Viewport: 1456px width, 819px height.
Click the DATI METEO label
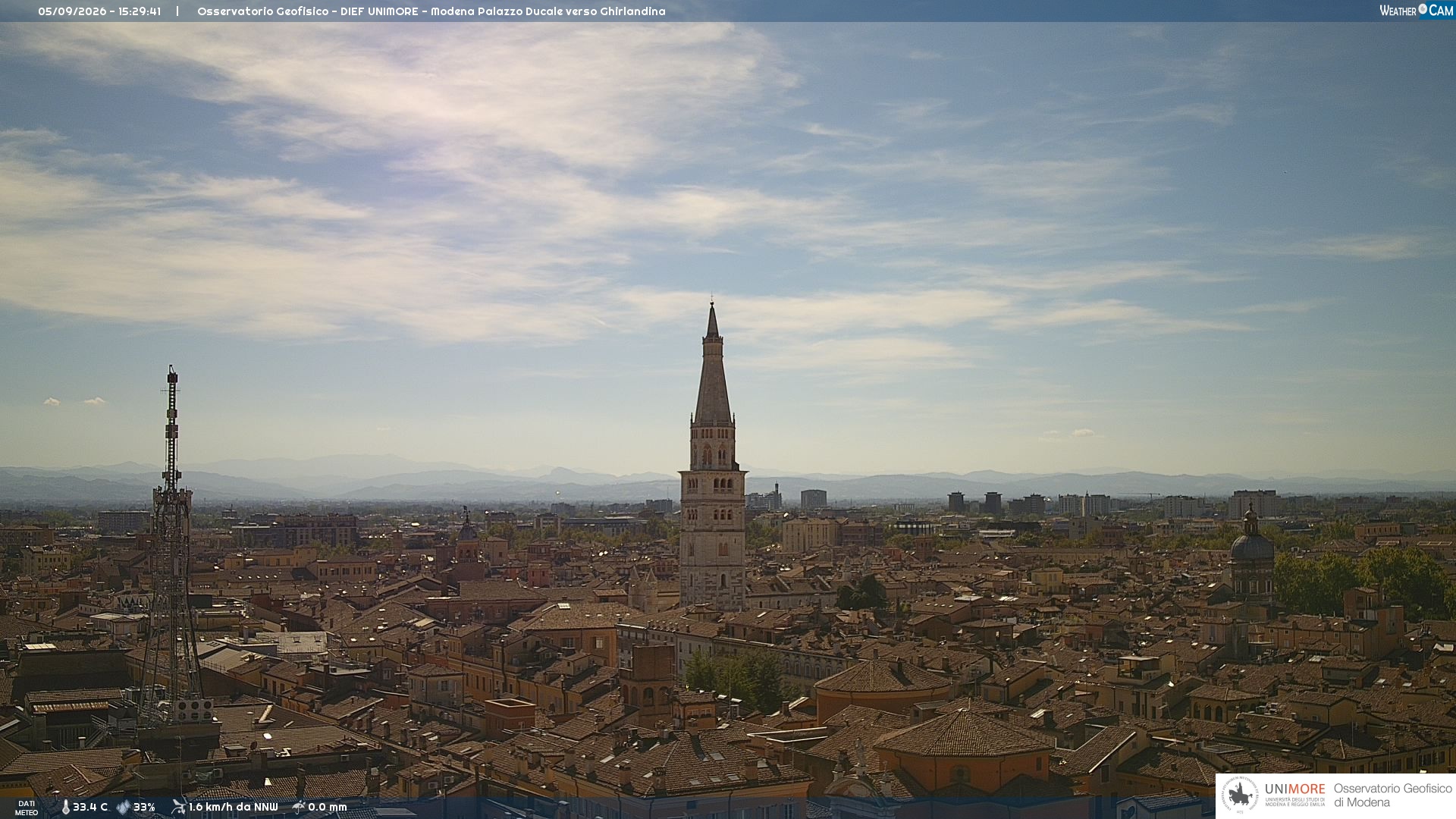tap(27, 808)
